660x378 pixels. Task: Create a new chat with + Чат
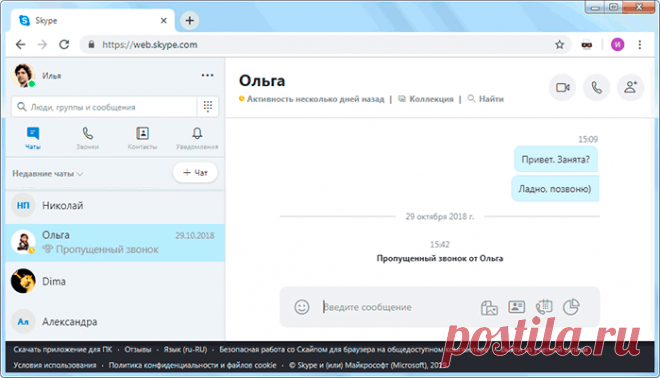pyautogui.click(x=195, y=173)
